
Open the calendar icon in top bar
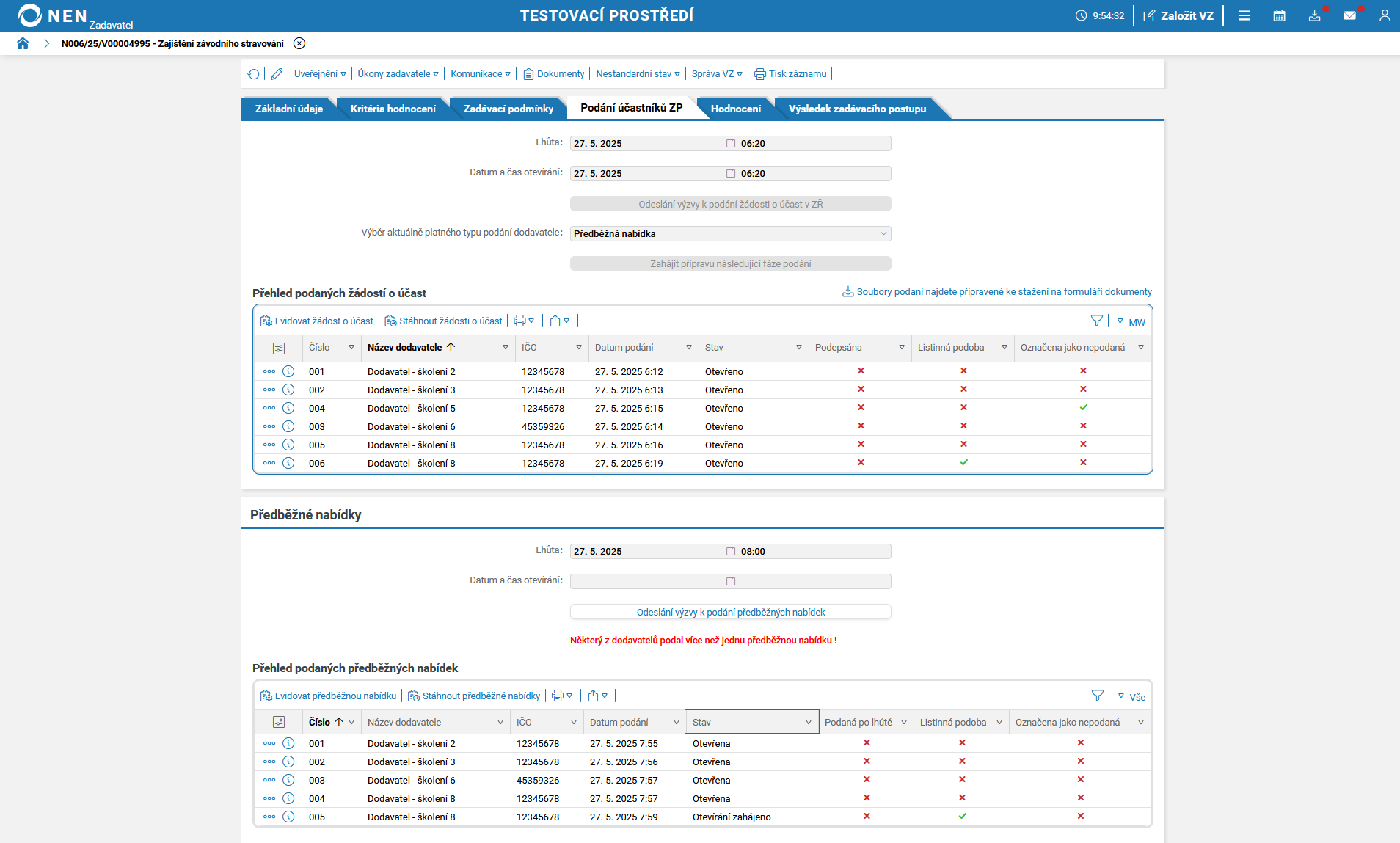1279,15
